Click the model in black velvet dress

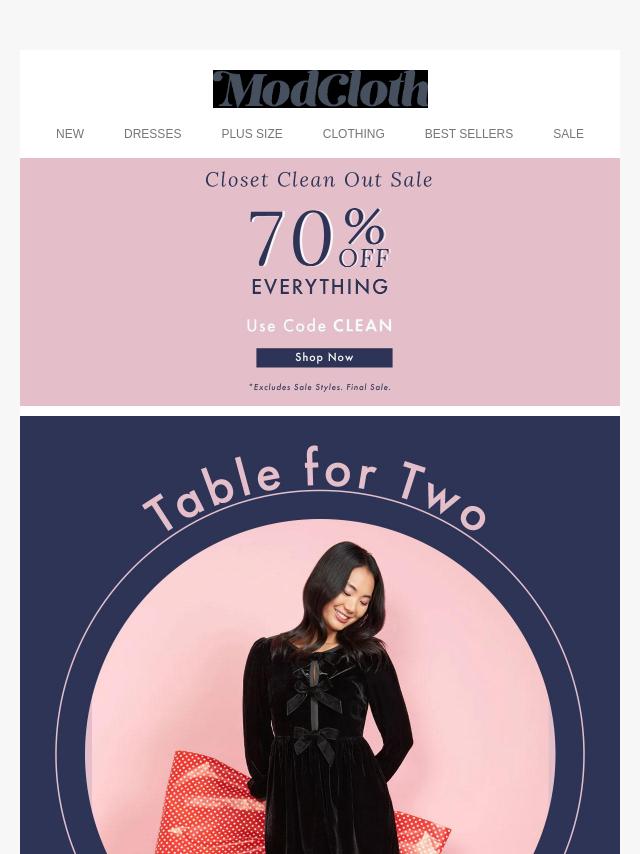[x=327, y=697]
